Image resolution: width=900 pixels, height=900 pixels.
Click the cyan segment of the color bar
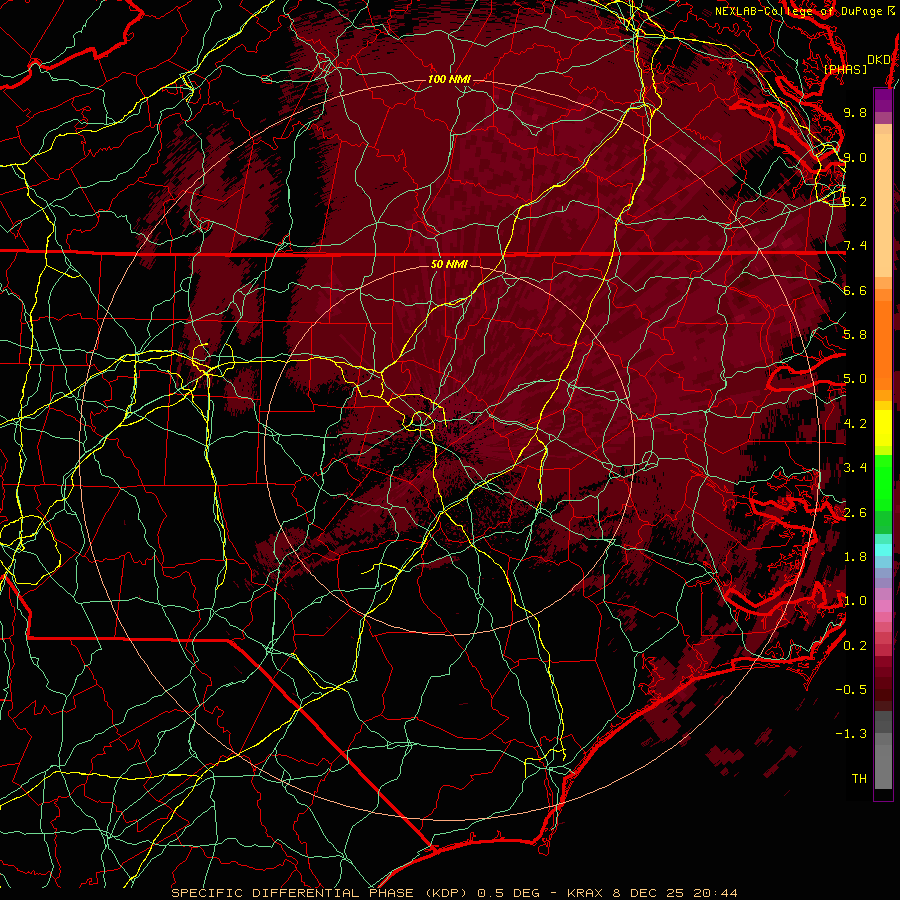tap(883, 550)
